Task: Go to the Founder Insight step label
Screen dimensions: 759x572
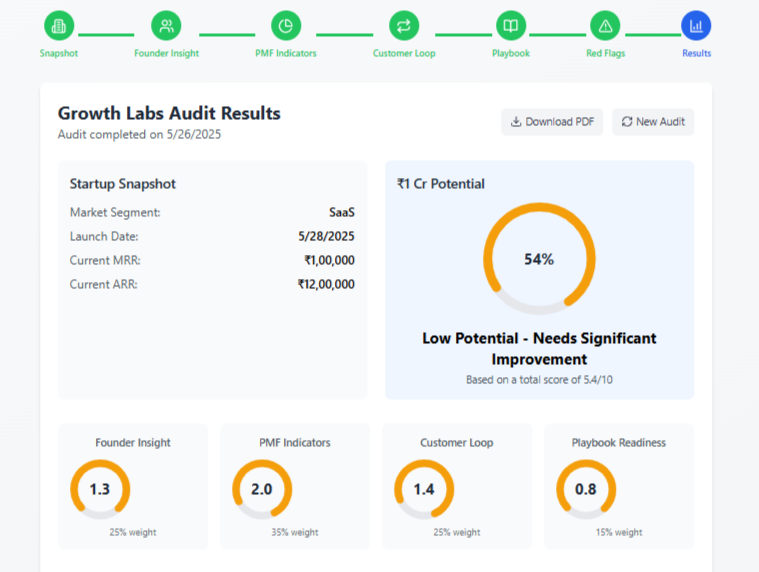Action: [x=167, y=53]
